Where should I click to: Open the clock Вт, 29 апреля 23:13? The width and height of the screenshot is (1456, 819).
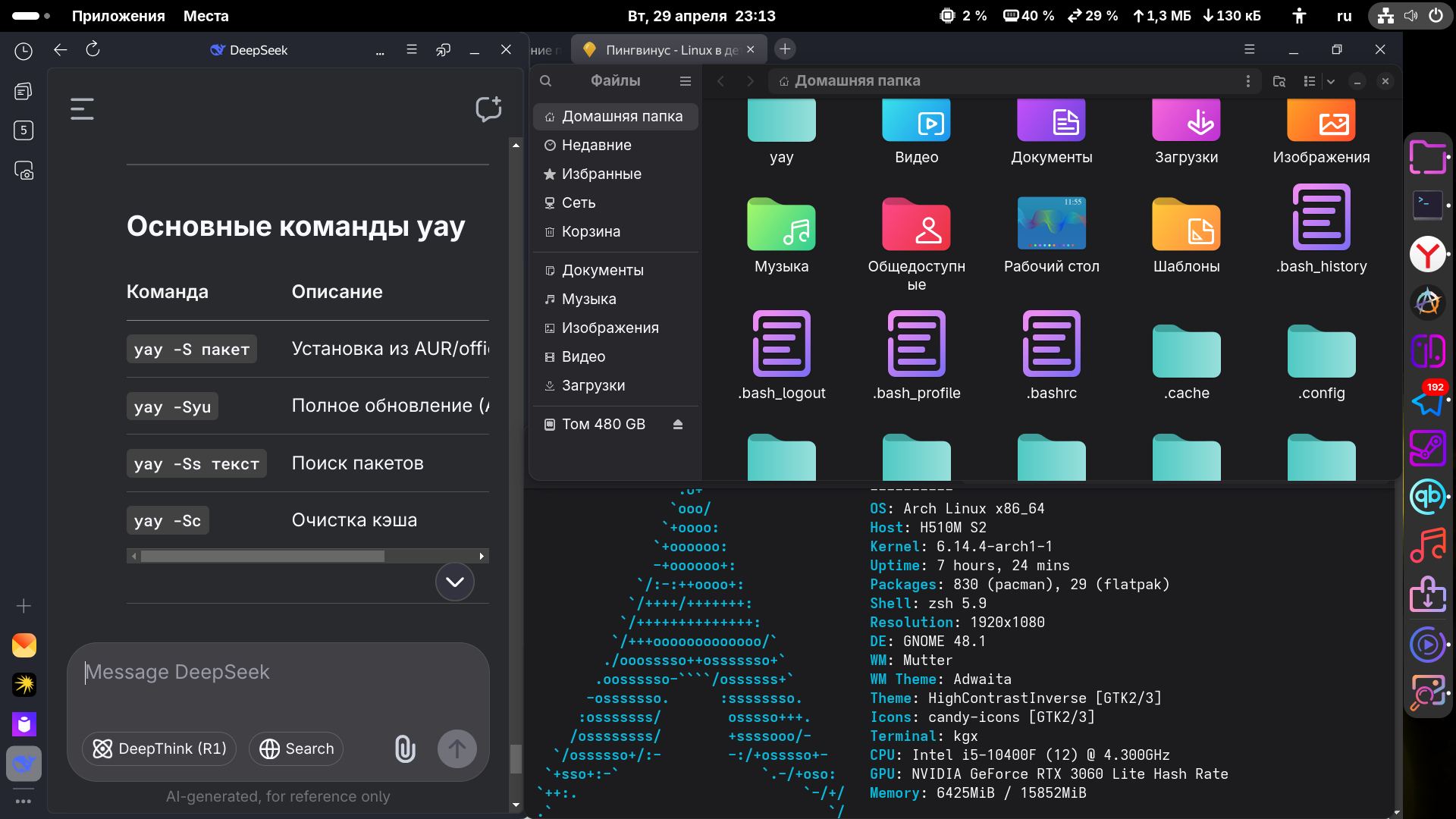pos(701,16)
